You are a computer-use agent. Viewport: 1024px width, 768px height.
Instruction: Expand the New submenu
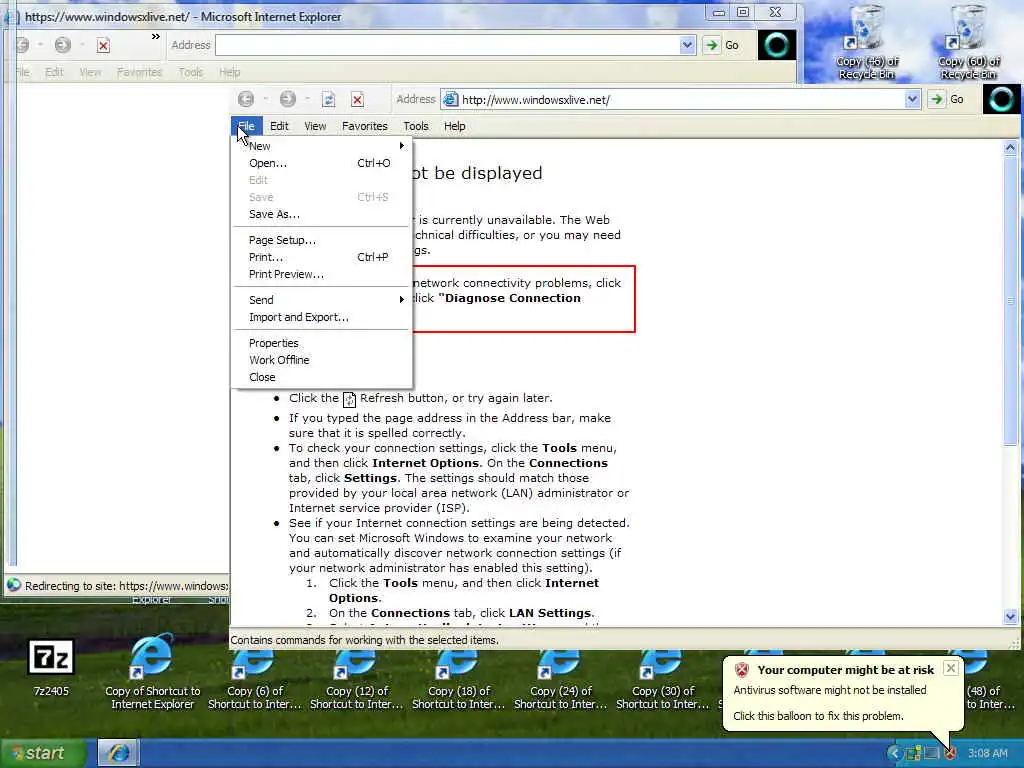tap(323, 146)
